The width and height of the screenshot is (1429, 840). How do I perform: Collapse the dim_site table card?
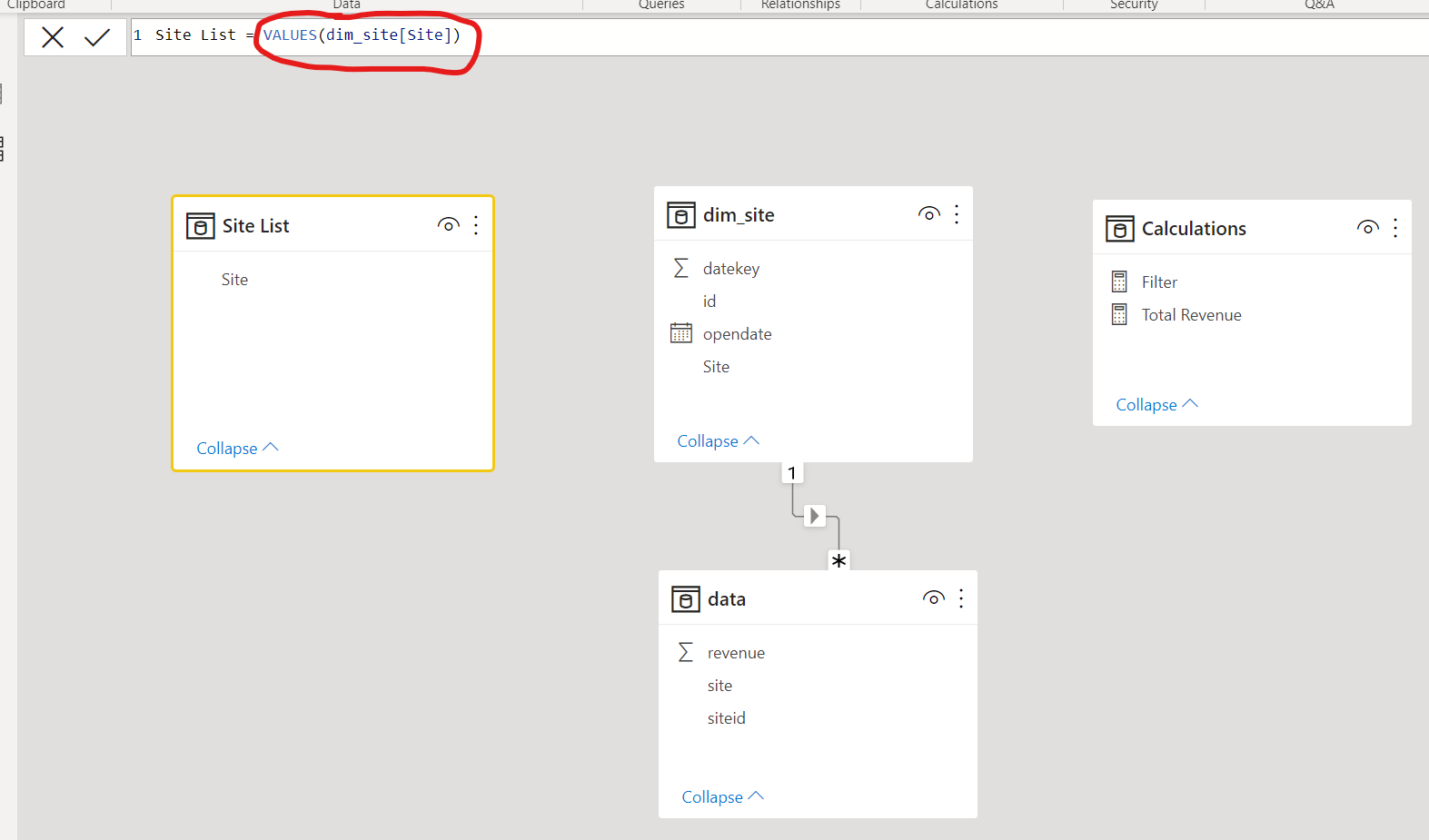[x=718, y=441]
